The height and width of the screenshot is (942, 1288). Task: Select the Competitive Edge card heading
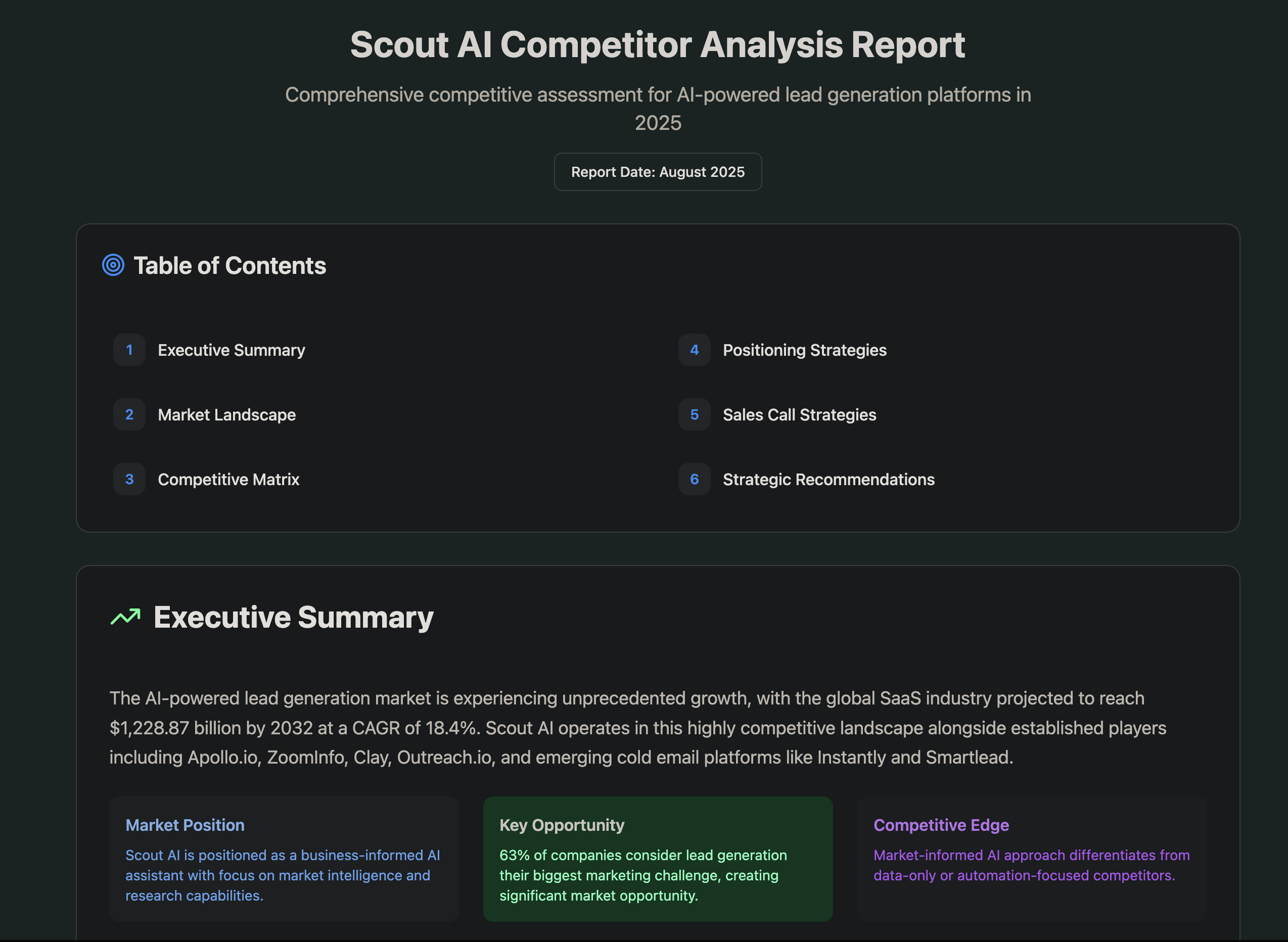point(941,825)
